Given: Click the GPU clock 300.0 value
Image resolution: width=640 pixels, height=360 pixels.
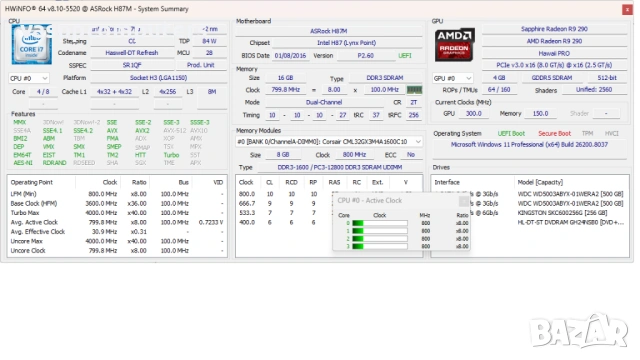Looking at the screenshot, I should [x=473, y=113].
